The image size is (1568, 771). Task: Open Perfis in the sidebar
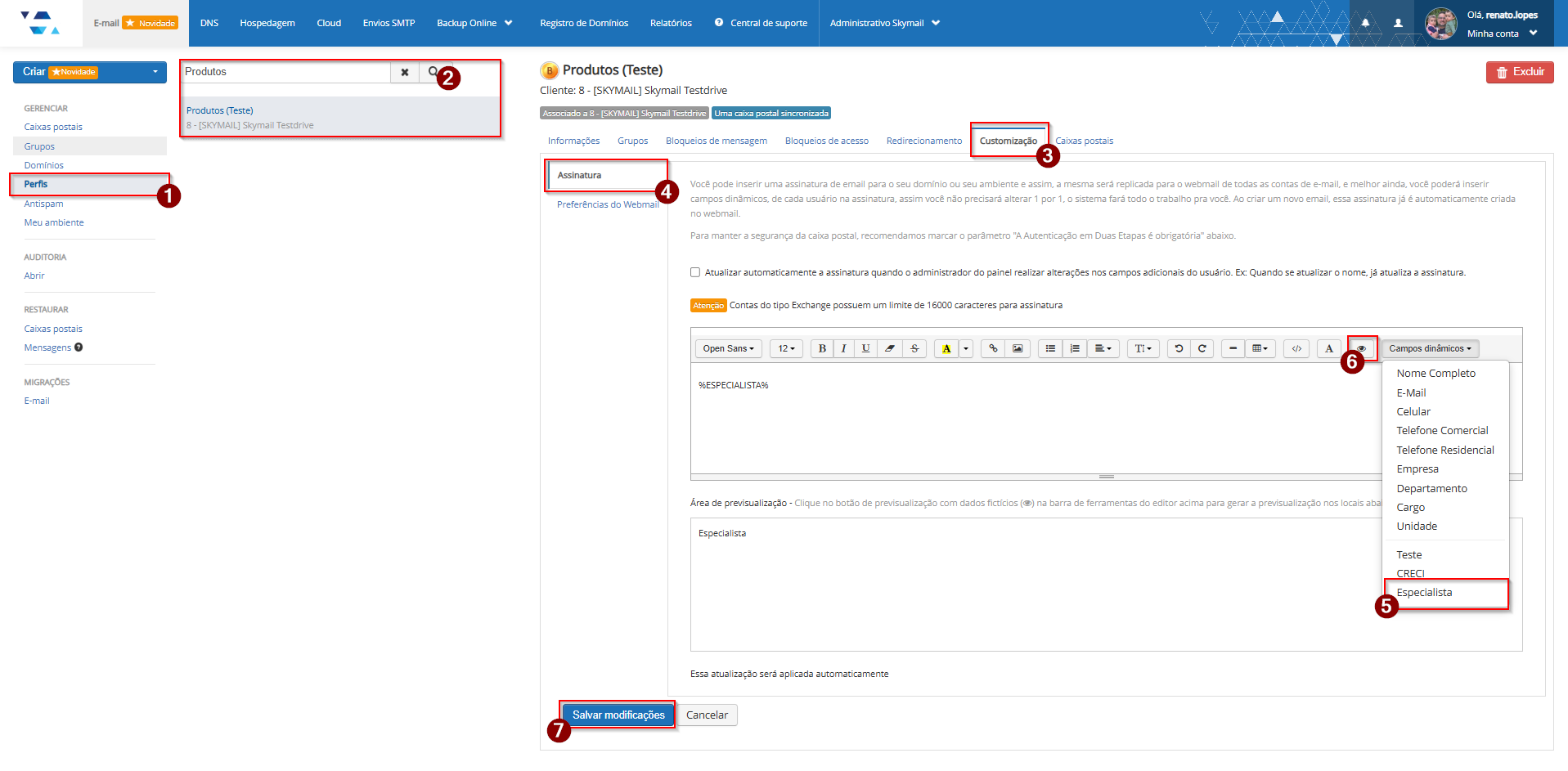click(36, 184)
